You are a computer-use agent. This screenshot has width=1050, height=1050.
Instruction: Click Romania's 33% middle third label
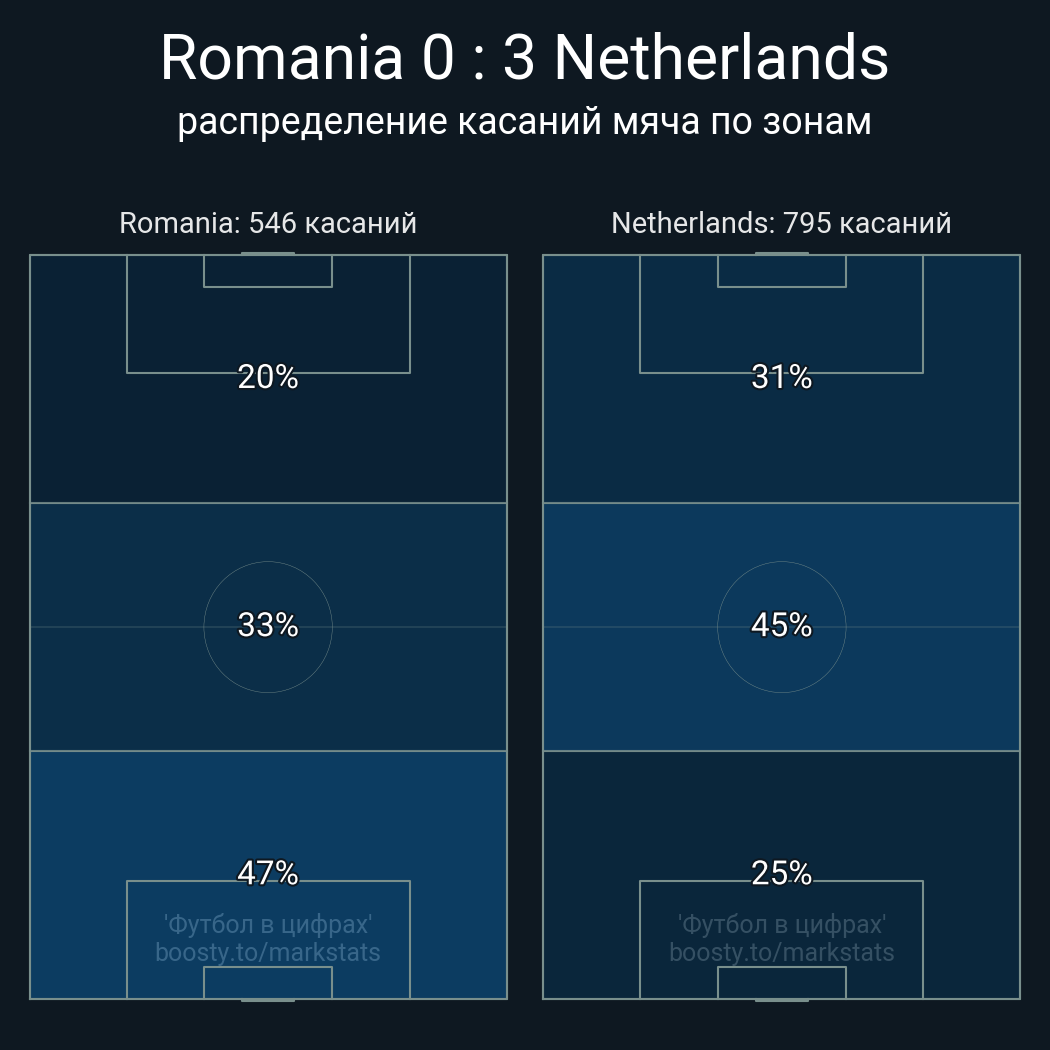268,625
